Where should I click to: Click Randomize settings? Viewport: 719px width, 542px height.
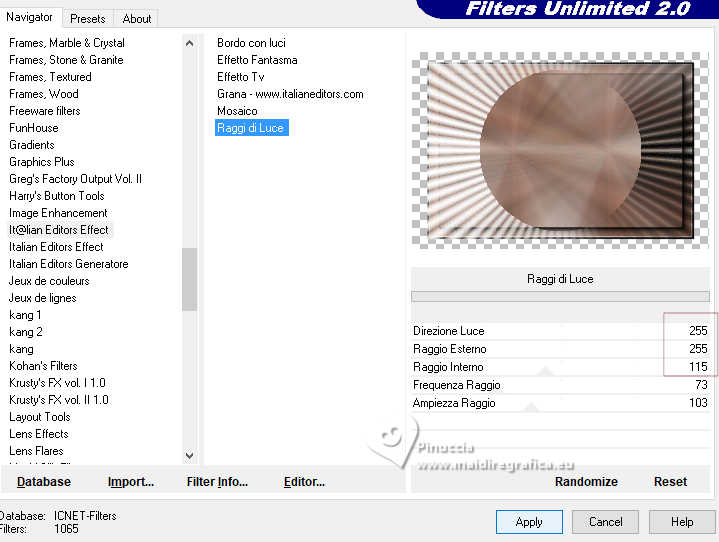click(586, 481)
